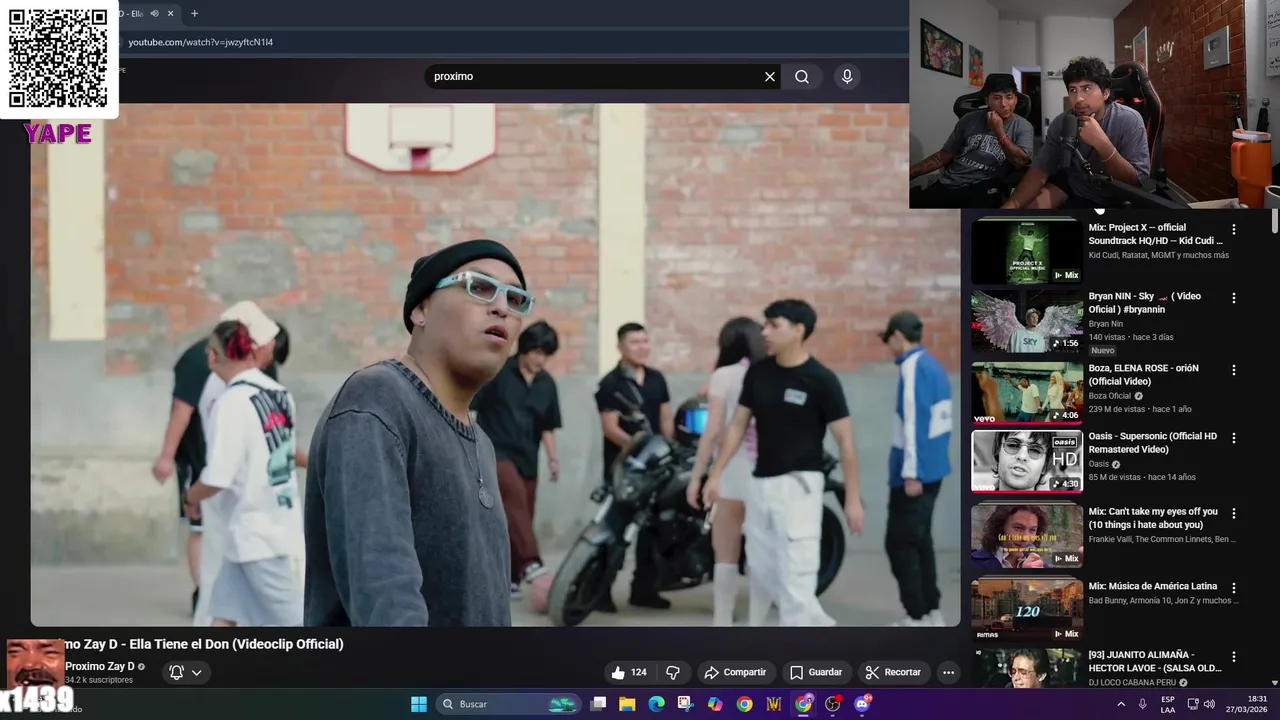Open a new browser tab

(194, 13)
